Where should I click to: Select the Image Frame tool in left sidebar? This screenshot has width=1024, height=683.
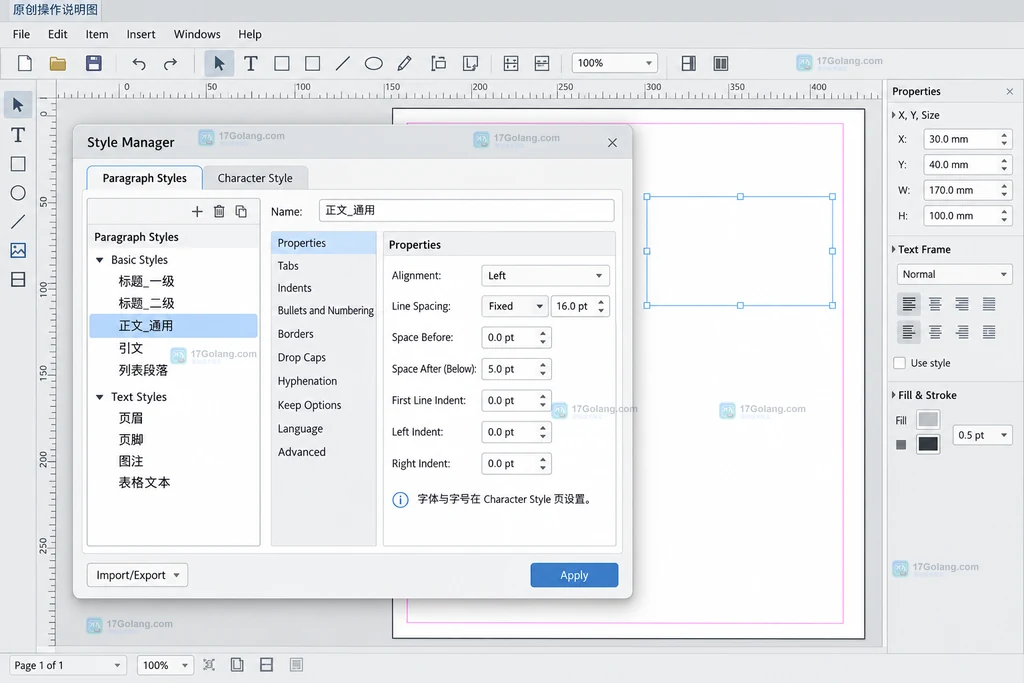(18, 250)
